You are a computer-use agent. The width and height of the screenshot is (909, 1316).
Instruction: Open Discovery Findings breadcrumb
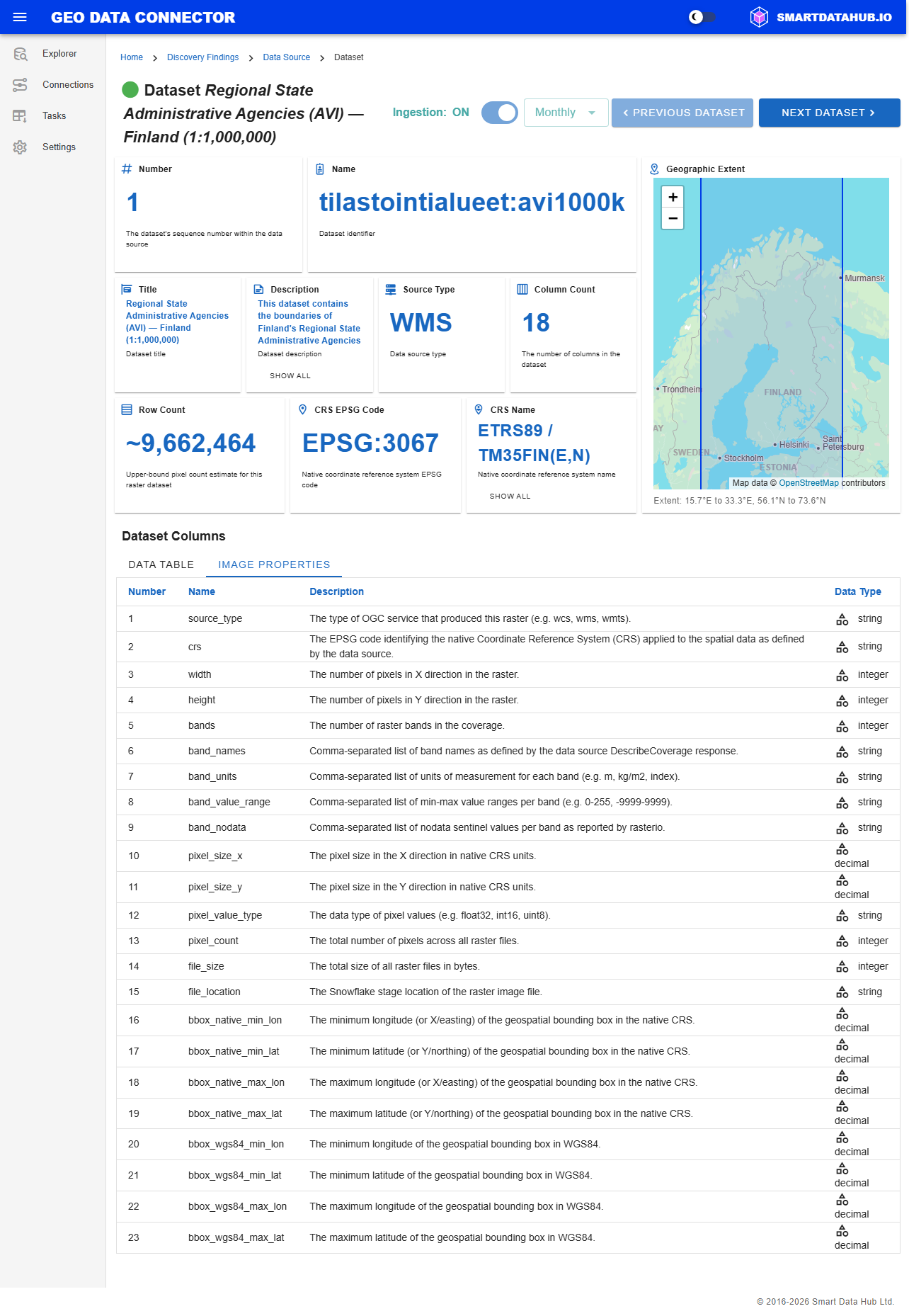pyautogui.click(x=202, y=57)
